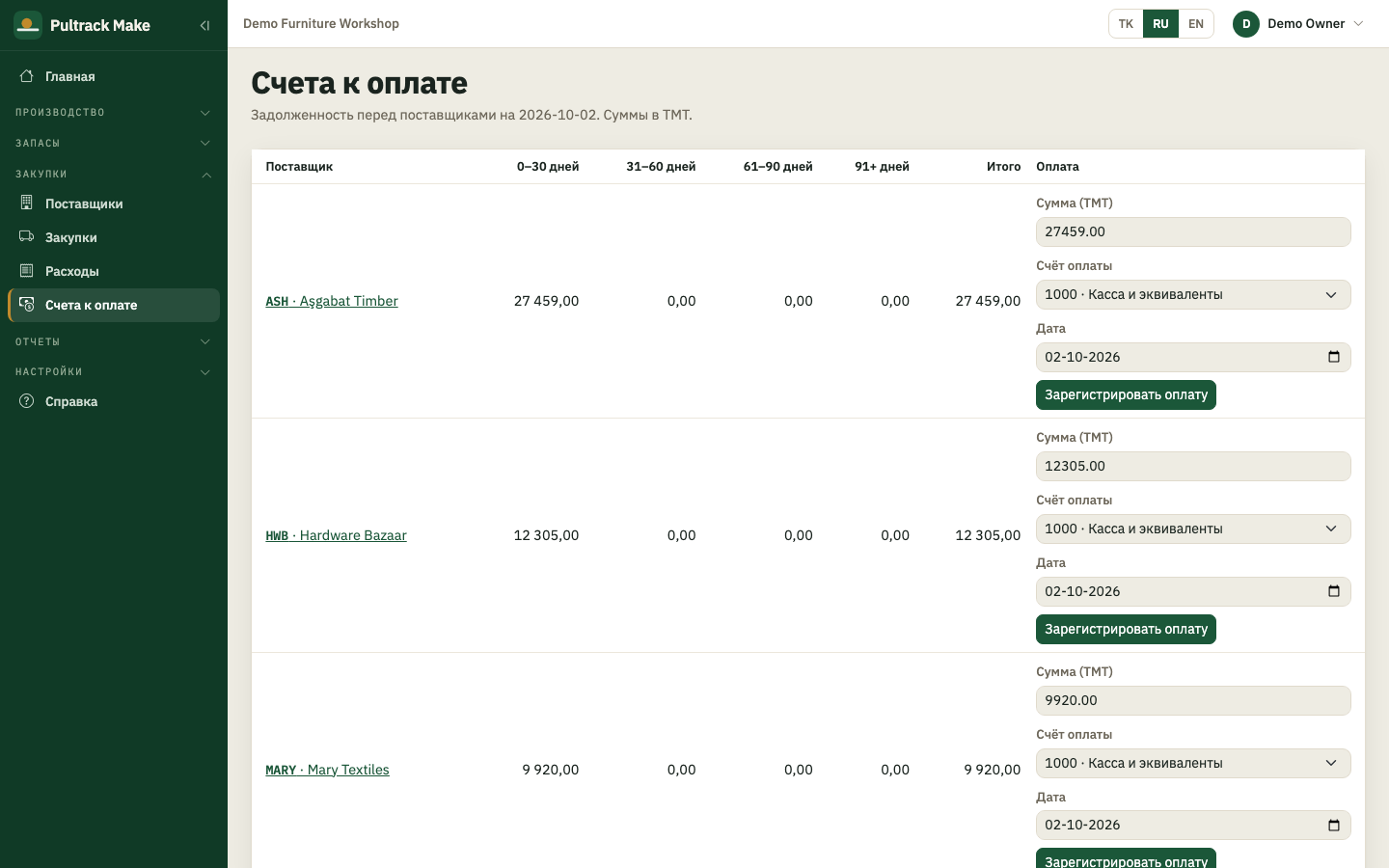Screen dimensions: 1389x868
Task: Open payment account dropdown for Hardware Bazaar
Action: (1193, 529)
